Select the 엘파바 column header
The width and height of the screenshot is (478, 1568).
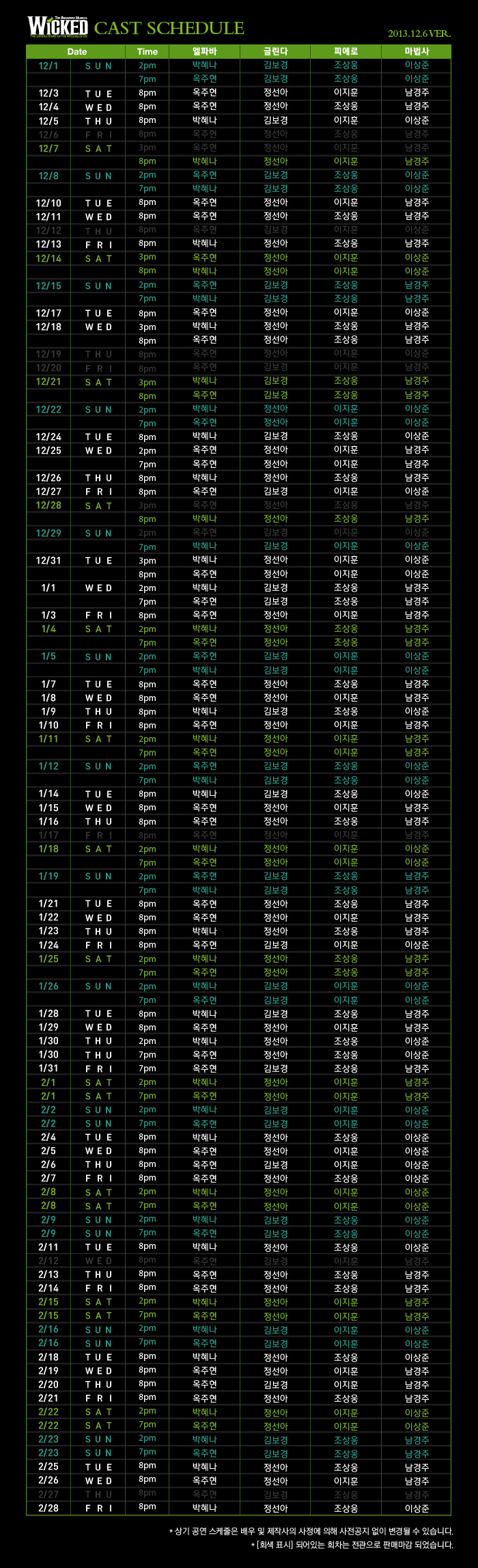[x=204, y=51]
